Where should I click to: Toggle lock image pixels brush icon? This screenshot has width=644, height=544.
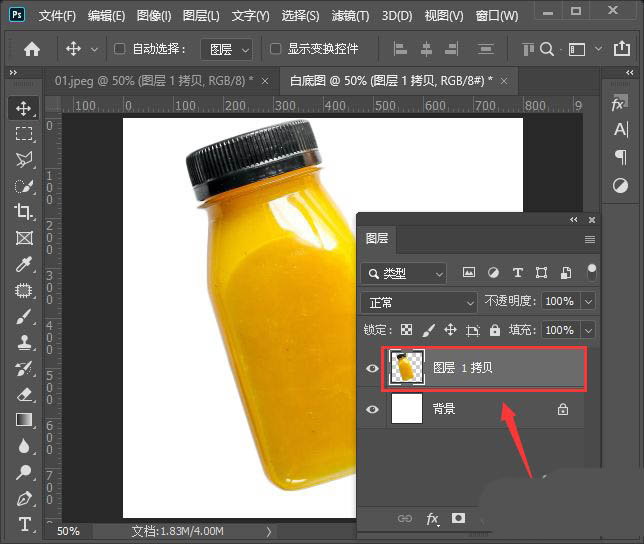[x=428, y=329]
